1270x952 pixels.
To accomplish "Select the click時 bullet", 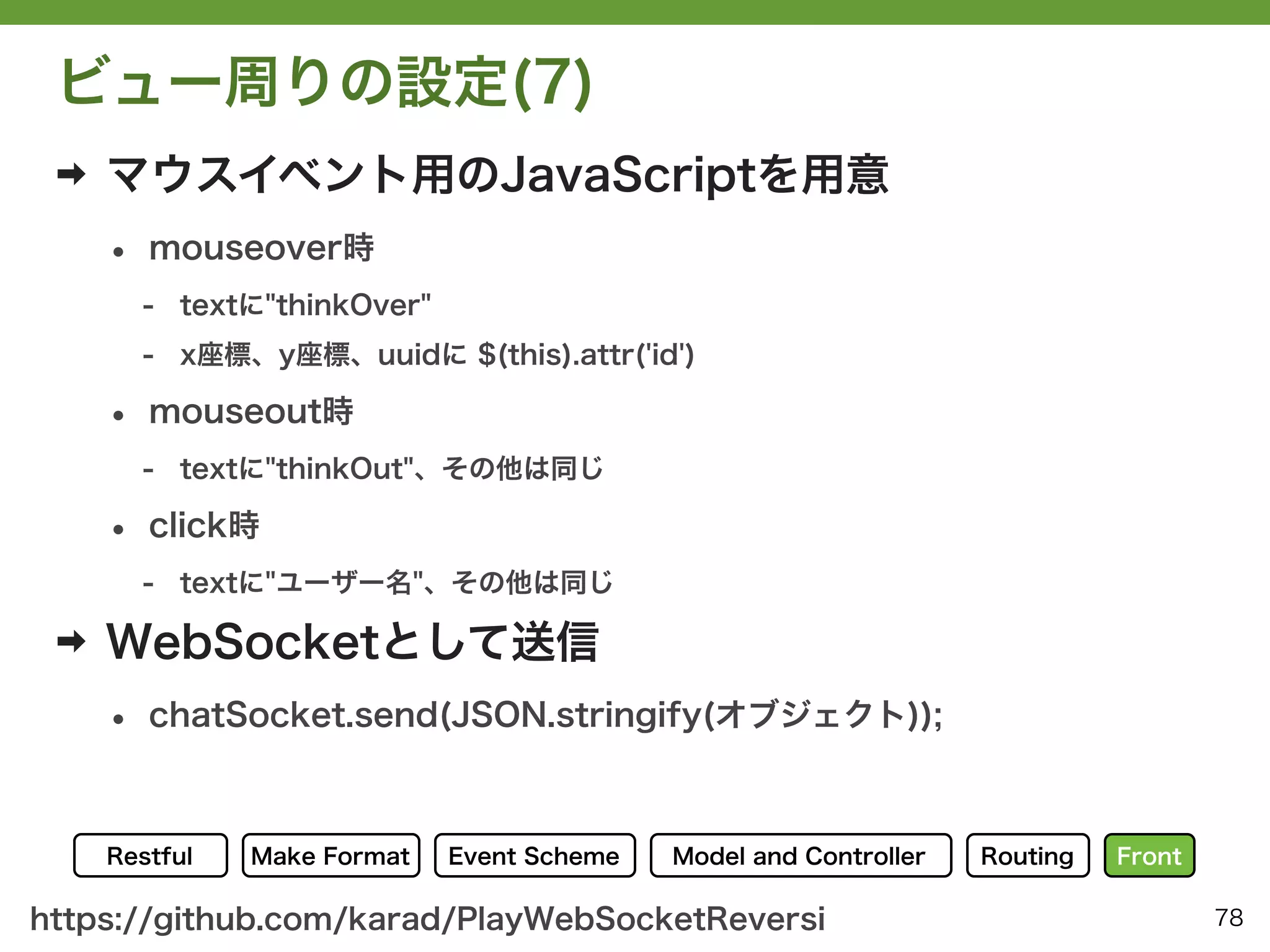I will 203,526.
